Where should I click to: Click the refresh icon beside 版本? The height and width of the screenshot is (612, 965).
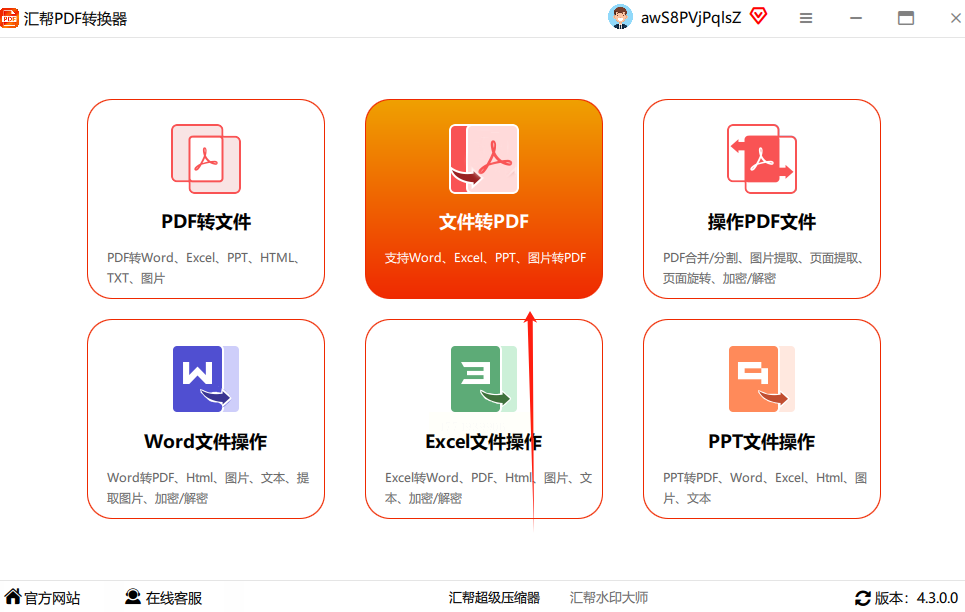click(863, 598)
